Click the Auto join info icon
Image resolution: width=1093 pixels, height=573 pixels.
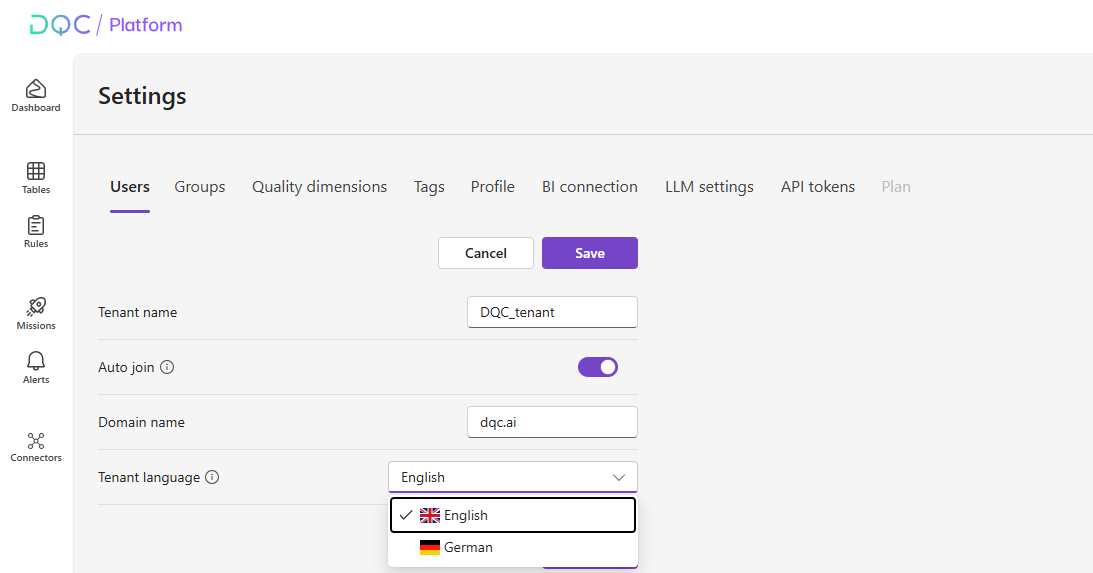[167, 367]
